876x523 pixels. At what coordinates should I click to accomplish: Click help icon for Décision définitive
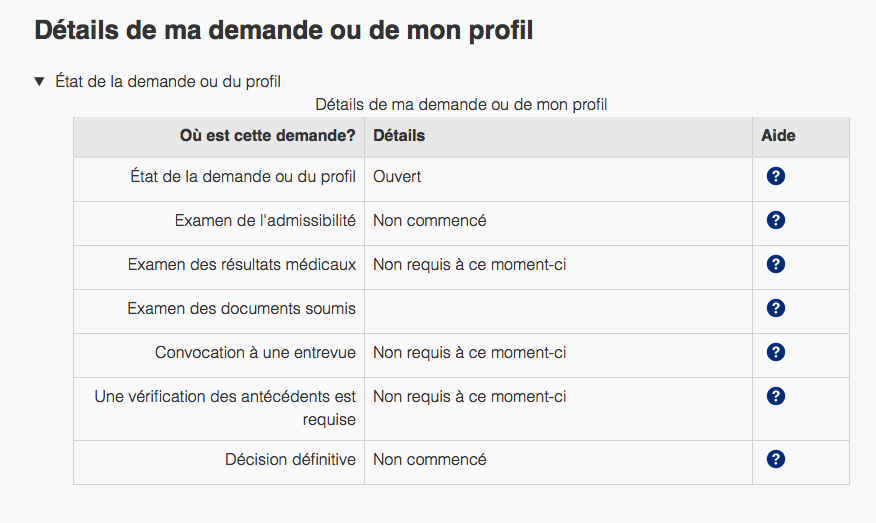pos(775,459)
